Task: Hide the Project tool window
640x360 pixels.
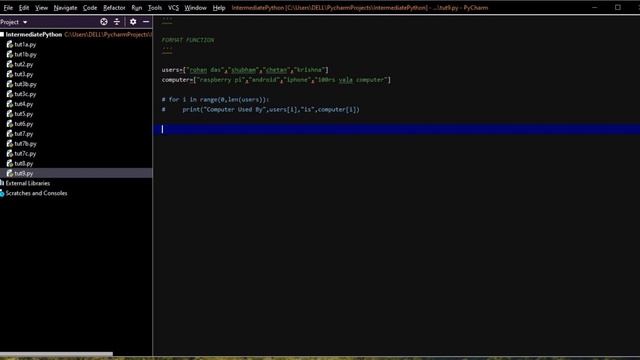Action: pos(146,22)
